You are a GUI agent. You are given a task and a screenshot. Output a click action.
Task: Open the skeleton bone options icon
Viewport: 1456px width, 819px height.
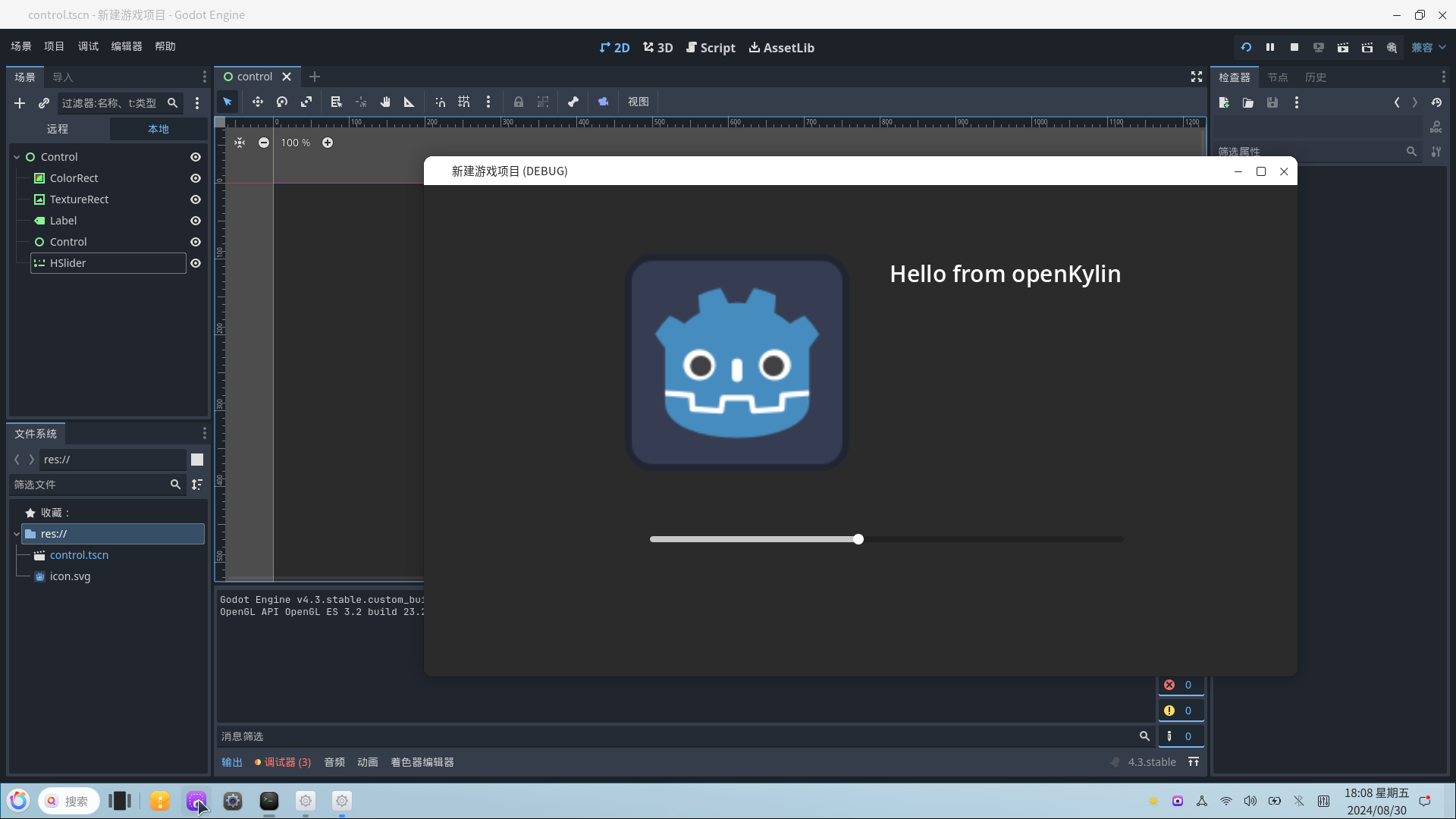tap(573, 102)
